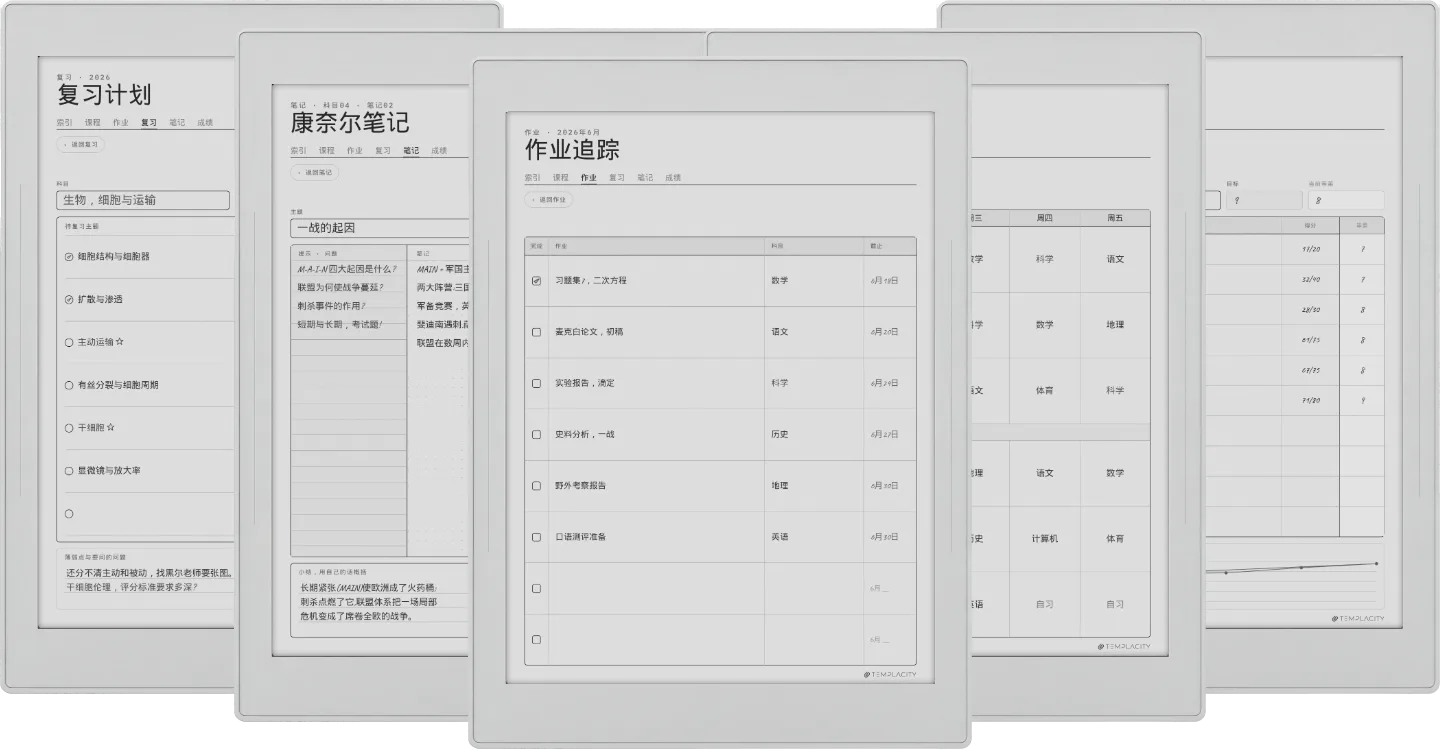Screen dimensions: 1440x750
Task: Click the 32/40 score in grades page
Action: (x=1310, y=280)
